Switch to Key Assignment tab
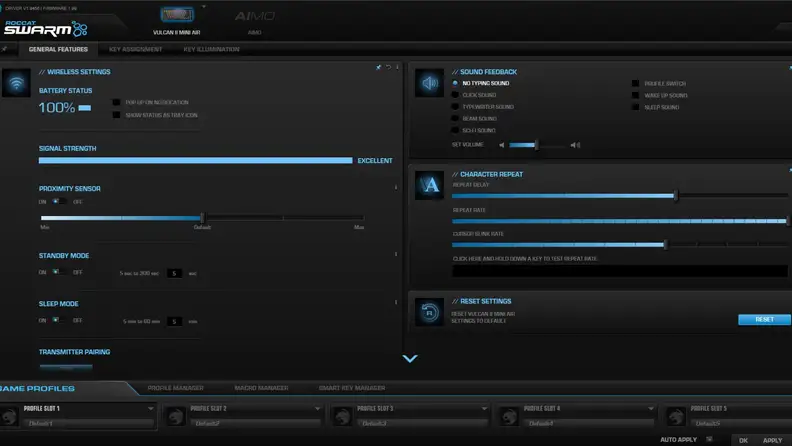The width and height of the screenshot is (792, 446). pos(135,49)
